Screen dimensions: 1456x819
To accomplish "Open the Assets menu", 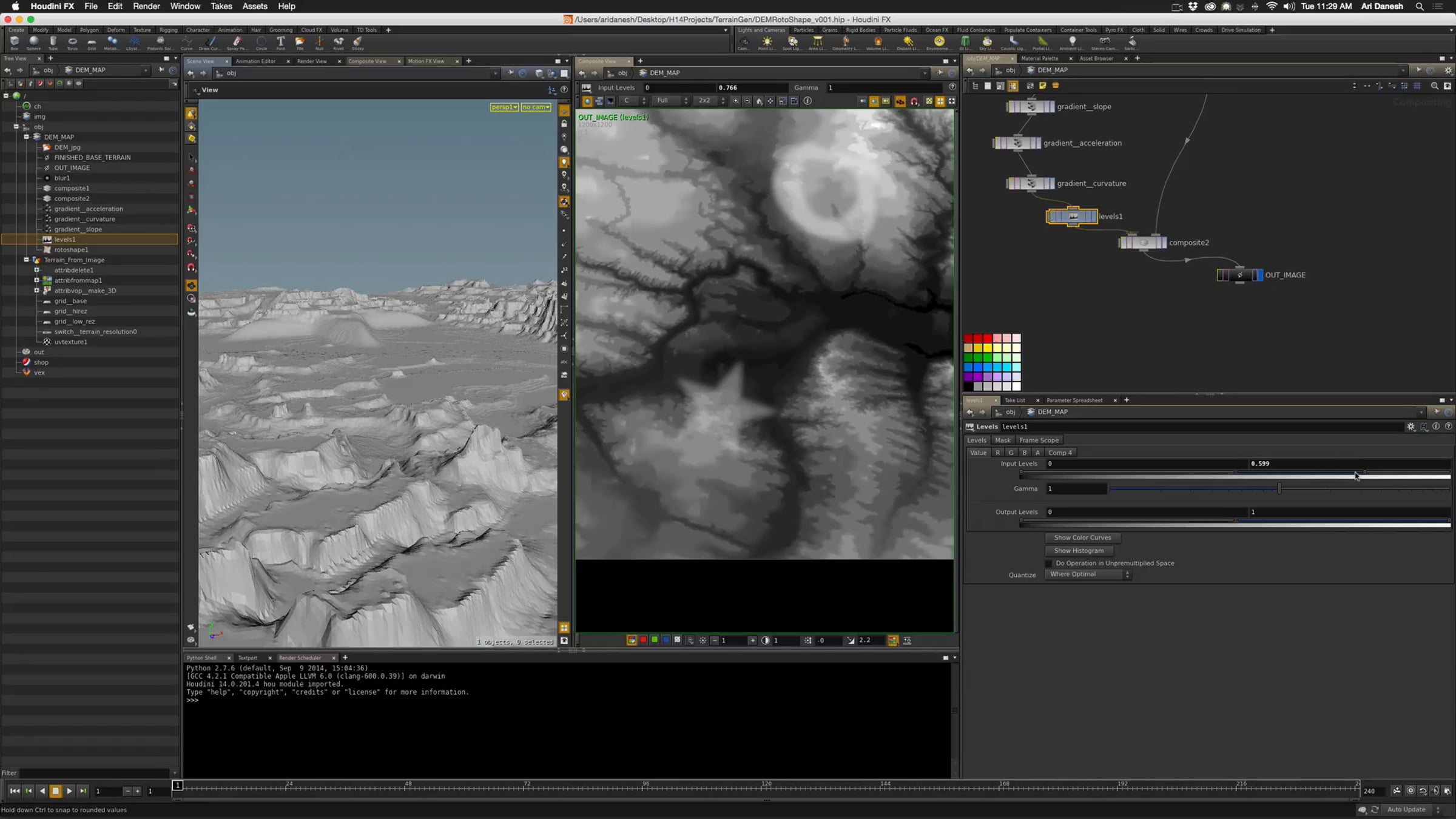I will tap(255, 6).
